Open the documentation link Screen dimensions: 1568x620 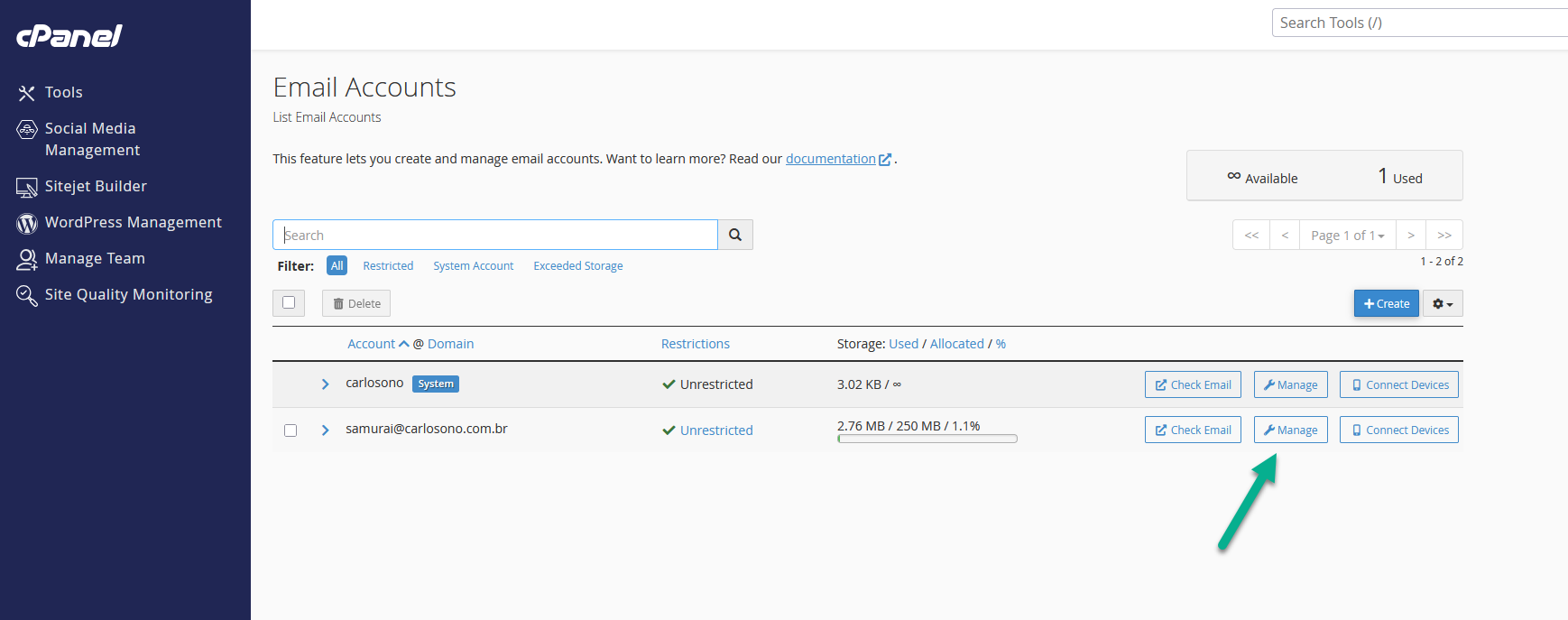coord(831,159)
